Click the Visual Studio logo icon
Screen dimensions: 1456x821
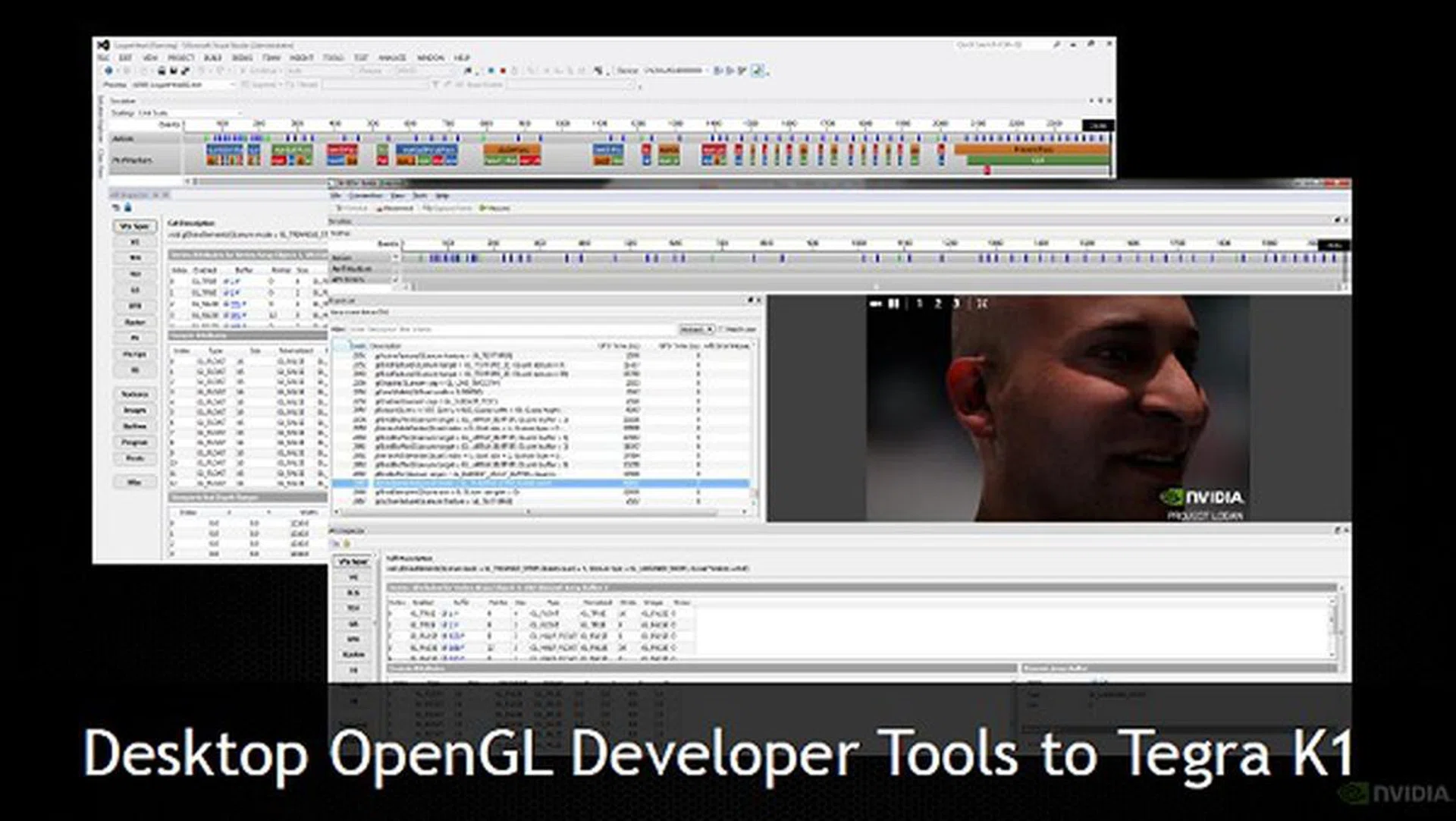click(x=104, y=46)
